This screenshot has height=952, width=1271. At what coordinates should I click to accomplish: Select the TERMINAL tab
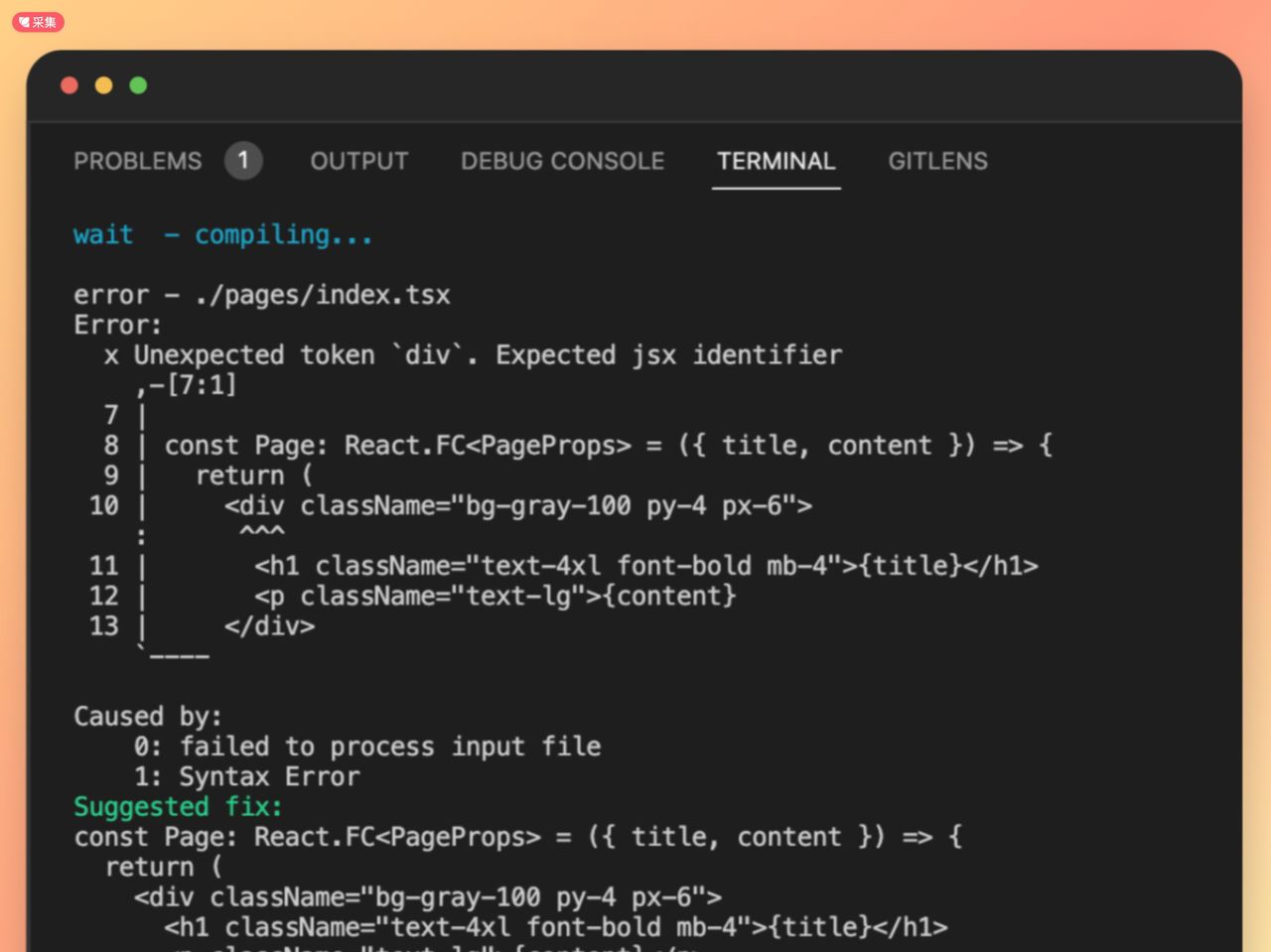777,161
